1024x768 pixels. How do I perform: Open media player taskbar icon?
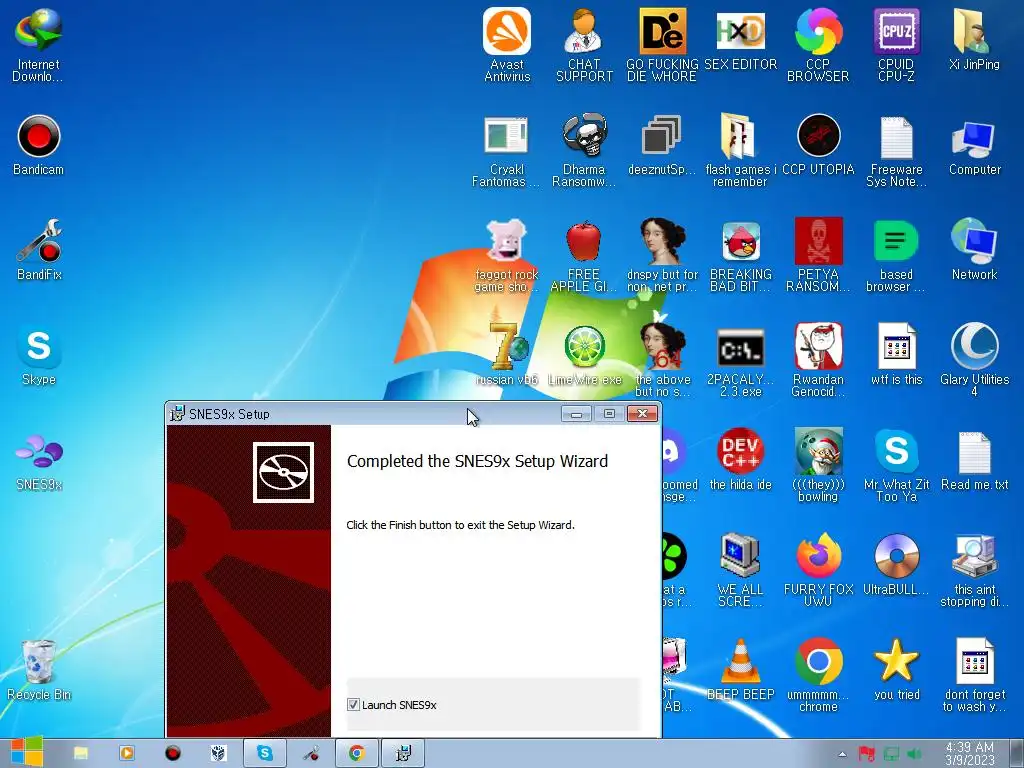127,754
